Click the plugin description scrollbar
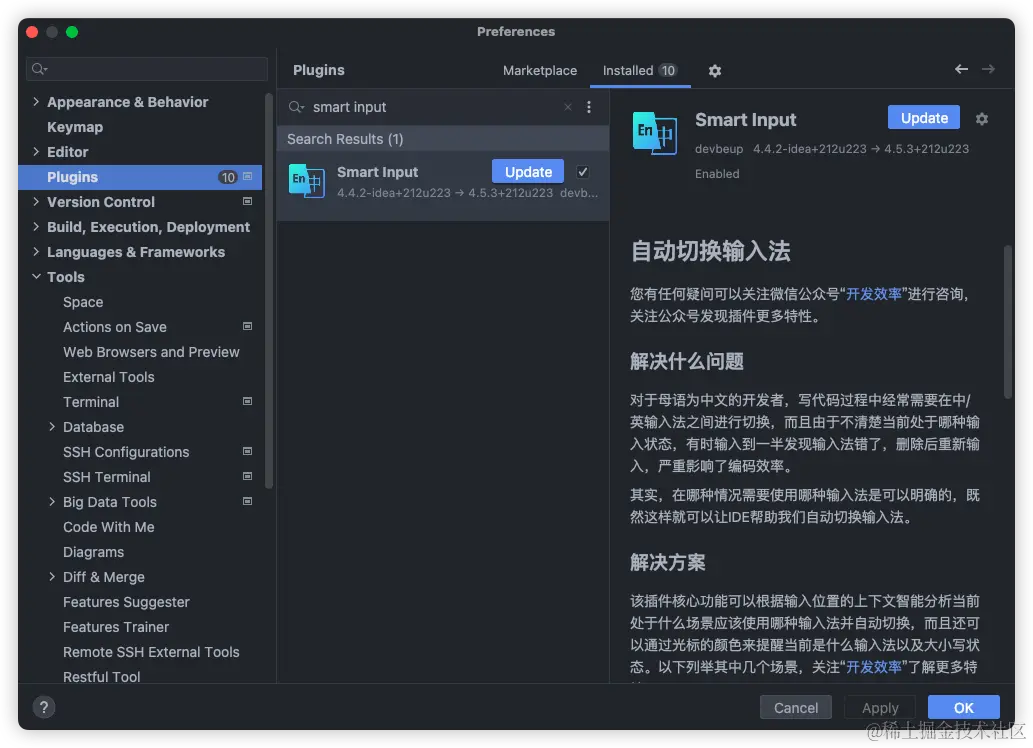 (x=1007, y=322)
